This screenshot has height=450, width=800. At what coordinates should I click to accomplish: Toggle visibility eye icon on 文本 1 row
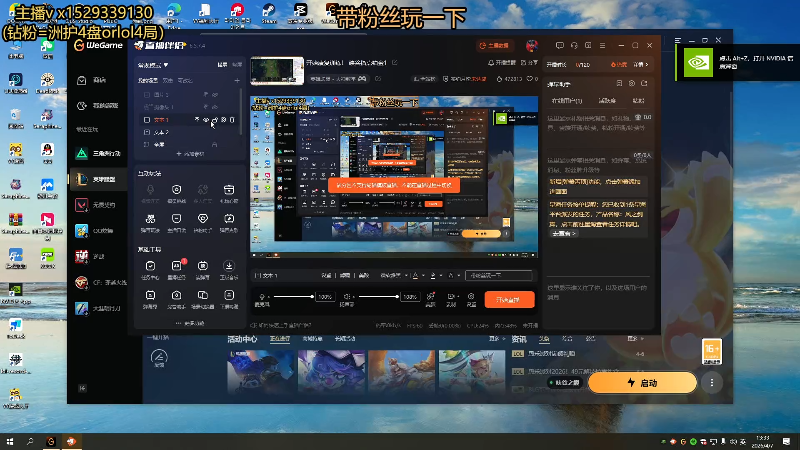click(206, 120)
